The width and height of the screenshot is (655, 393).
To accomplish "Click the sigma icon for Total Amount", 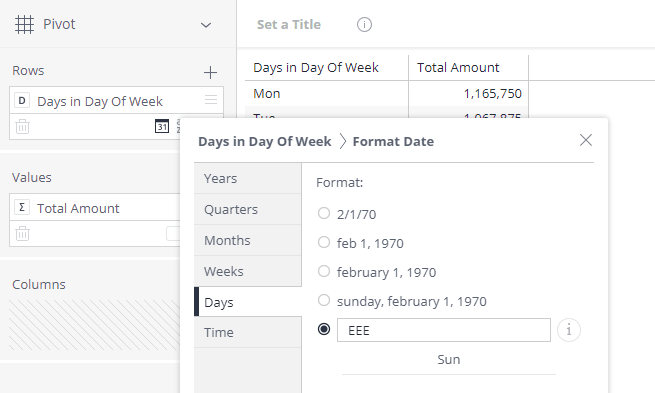I will (x=22, y=207).
